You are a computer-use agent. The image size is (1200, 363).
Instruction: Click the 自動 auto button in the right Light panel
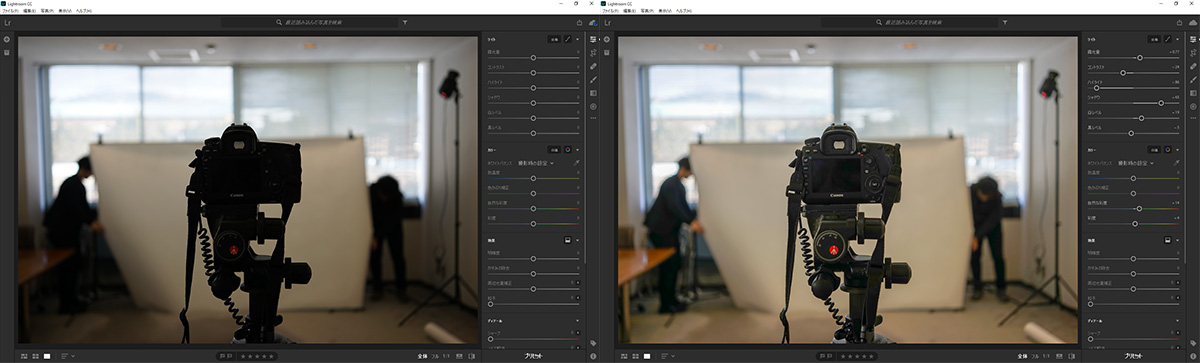click(x=1153, y=39)
